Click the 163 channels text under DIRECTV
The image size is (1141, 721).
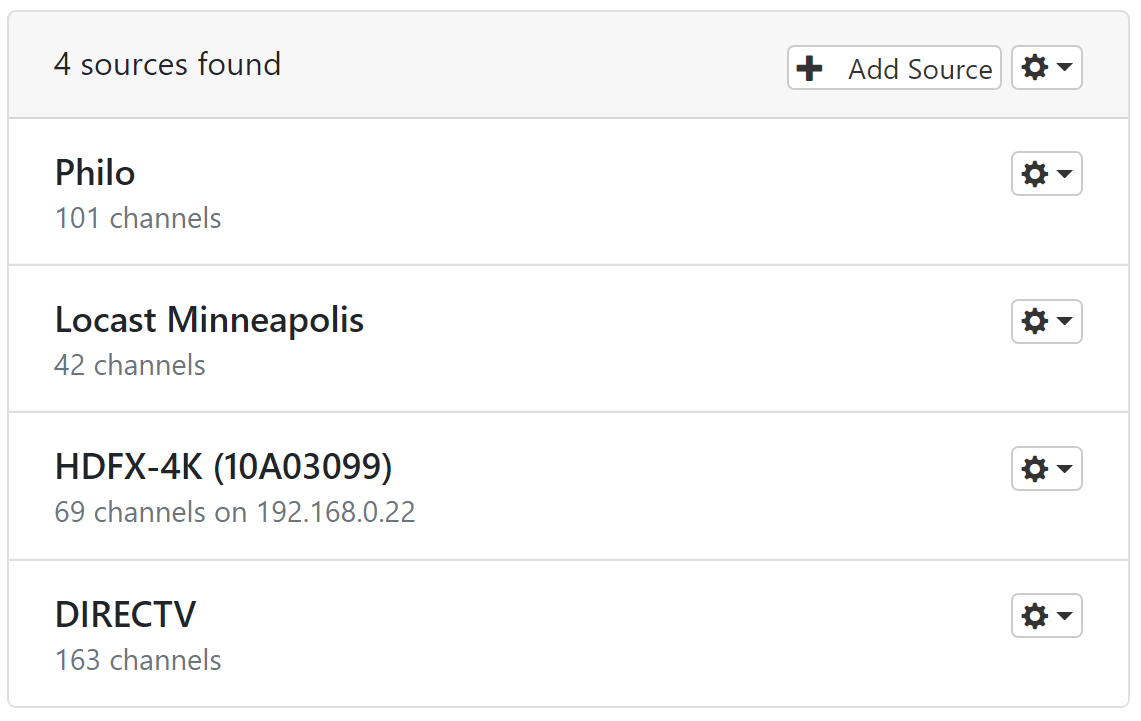click(x=138, y=660)
